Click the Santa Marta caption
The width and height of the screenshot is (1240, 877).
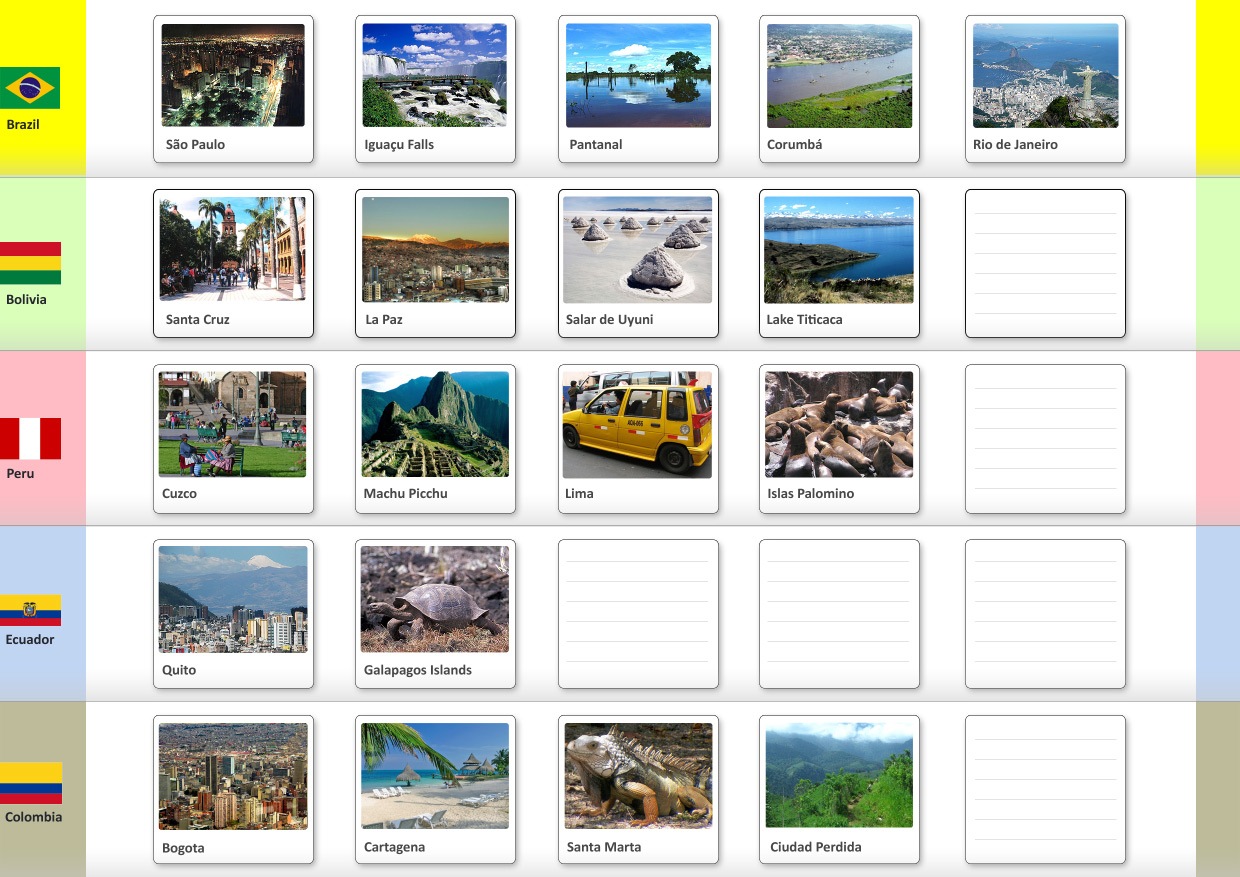point(604,847)
